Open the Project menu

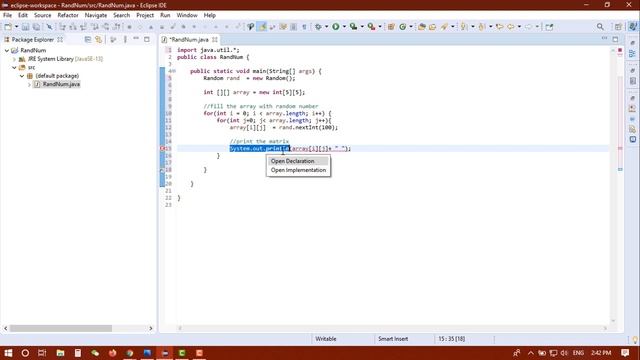(x=145, y=15)
